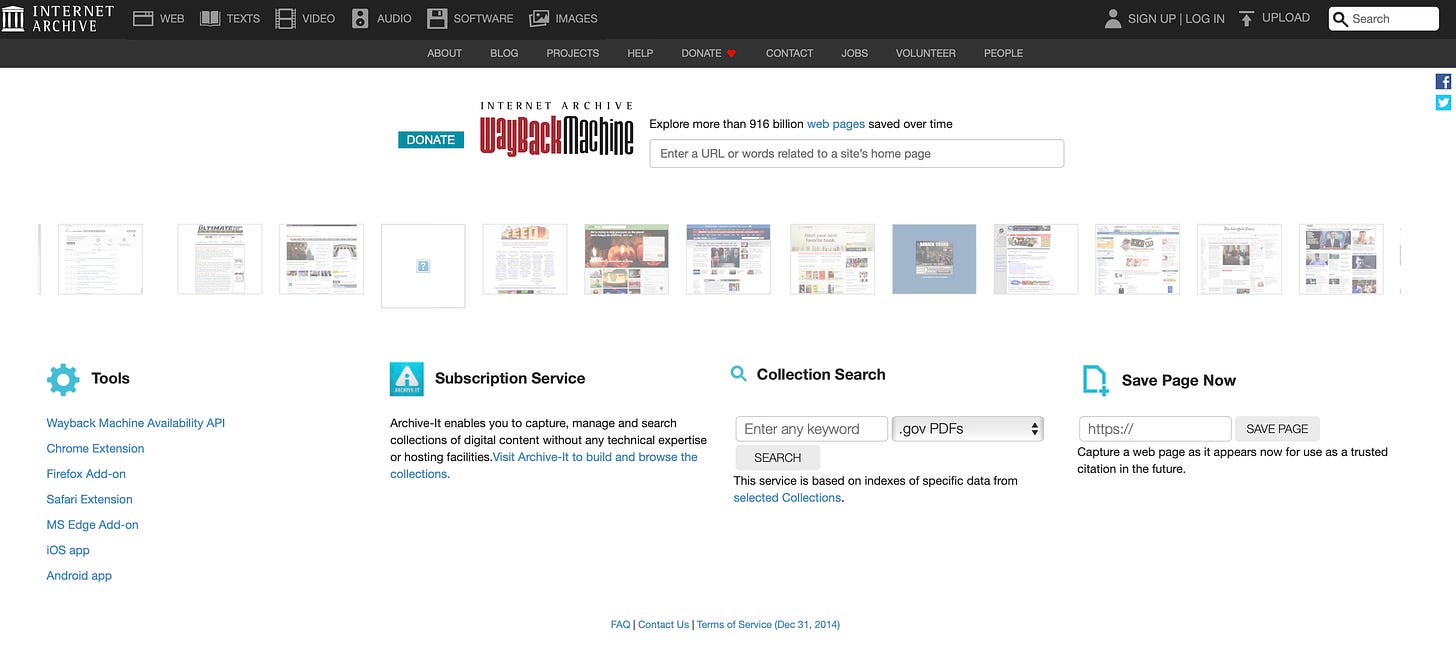
Task: Open Wayback Machine Availability API link
Action: pyautogui.click(x=136, y=423)
